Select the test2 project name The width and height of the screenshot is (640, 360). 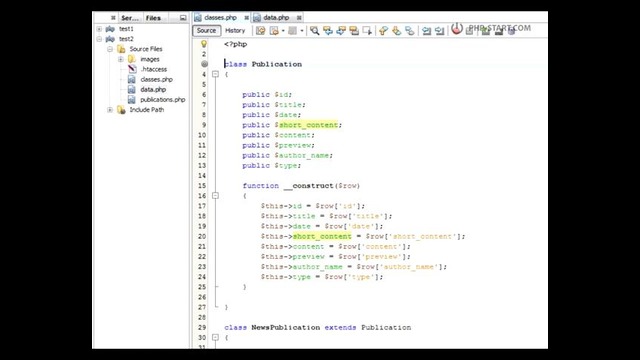tap(126, 39)
